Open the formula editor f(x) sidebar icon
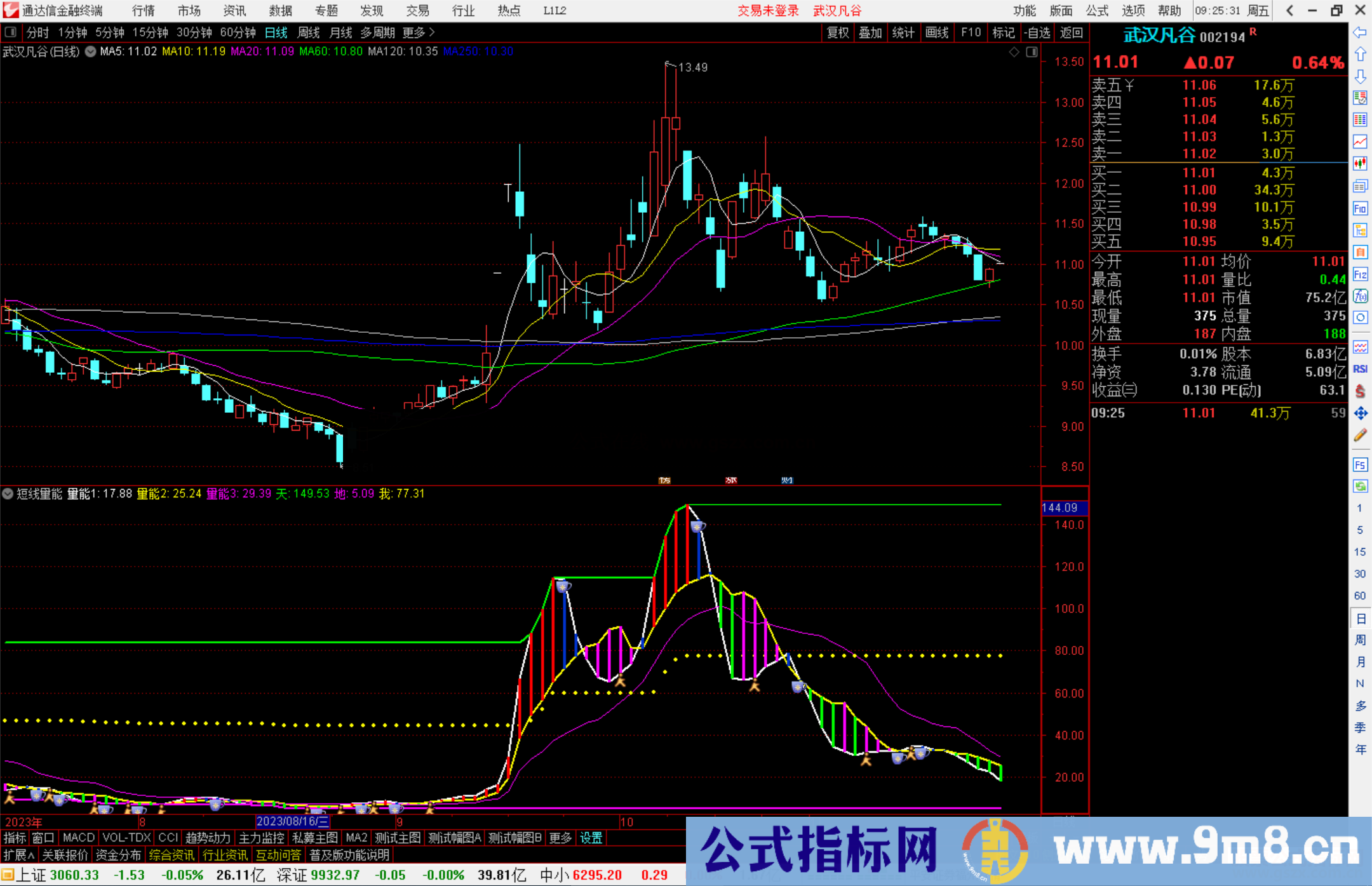The width and height of the screenshot is (1372, 886). [1361, 297]
